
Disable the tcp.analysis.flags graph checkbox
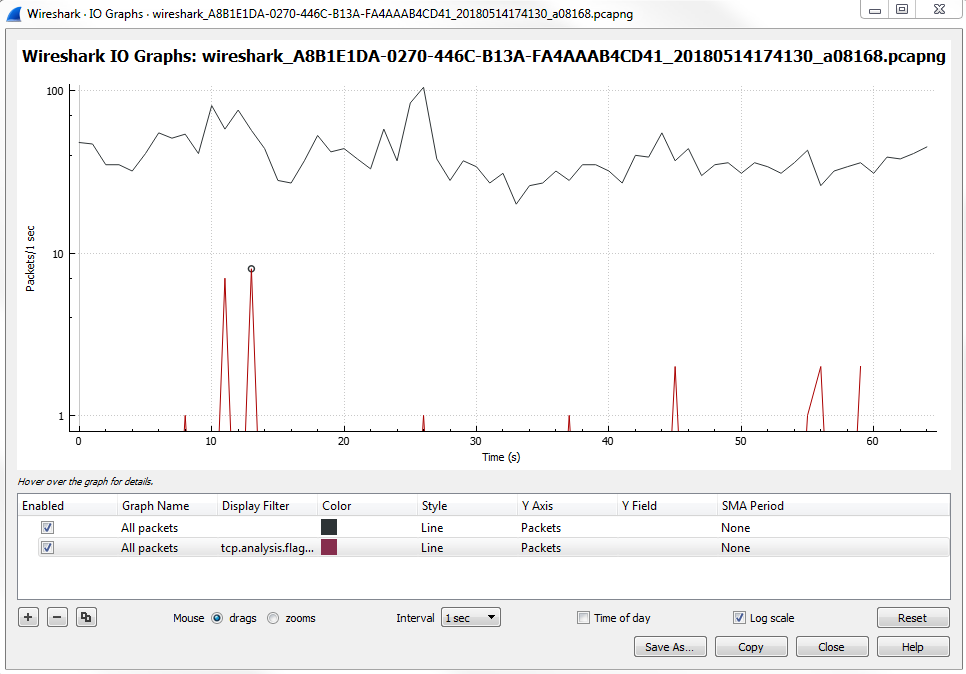47,547
